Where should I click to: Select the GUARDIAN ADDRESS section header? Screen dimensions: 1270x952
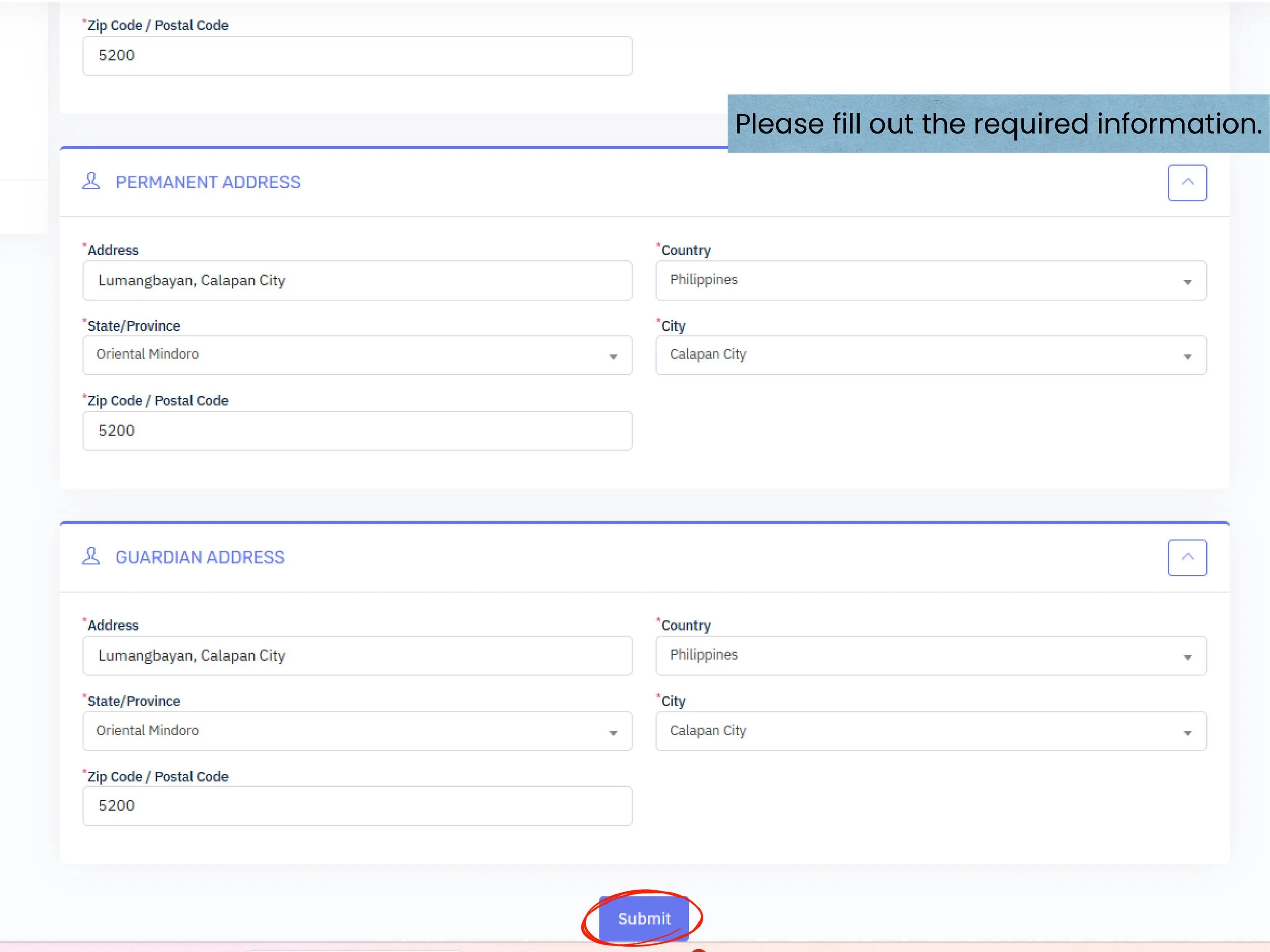tap(200, 556)
